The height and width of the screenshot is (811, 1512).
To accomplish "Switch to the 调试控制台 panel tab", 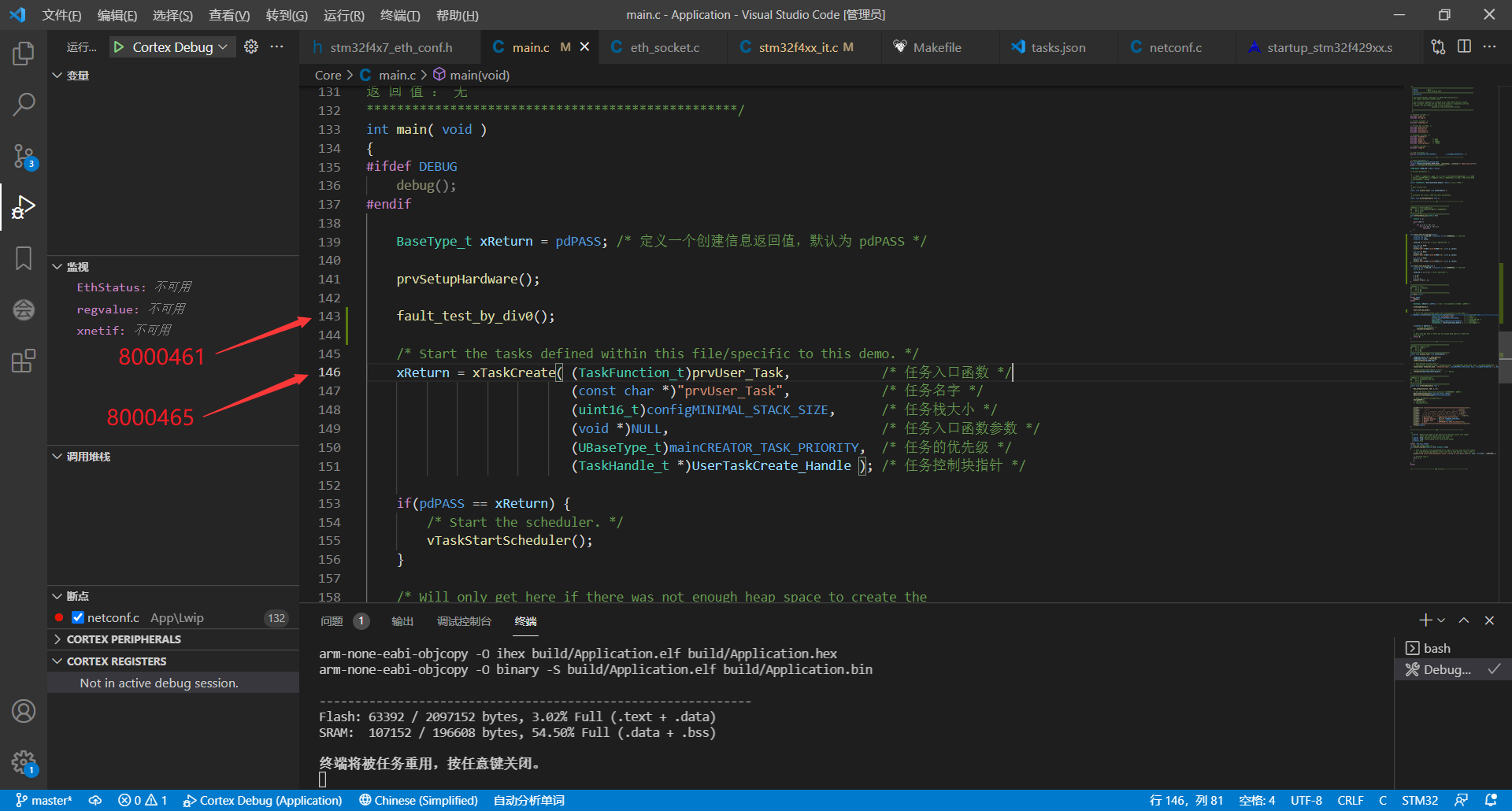I will (x=464, y=621).
